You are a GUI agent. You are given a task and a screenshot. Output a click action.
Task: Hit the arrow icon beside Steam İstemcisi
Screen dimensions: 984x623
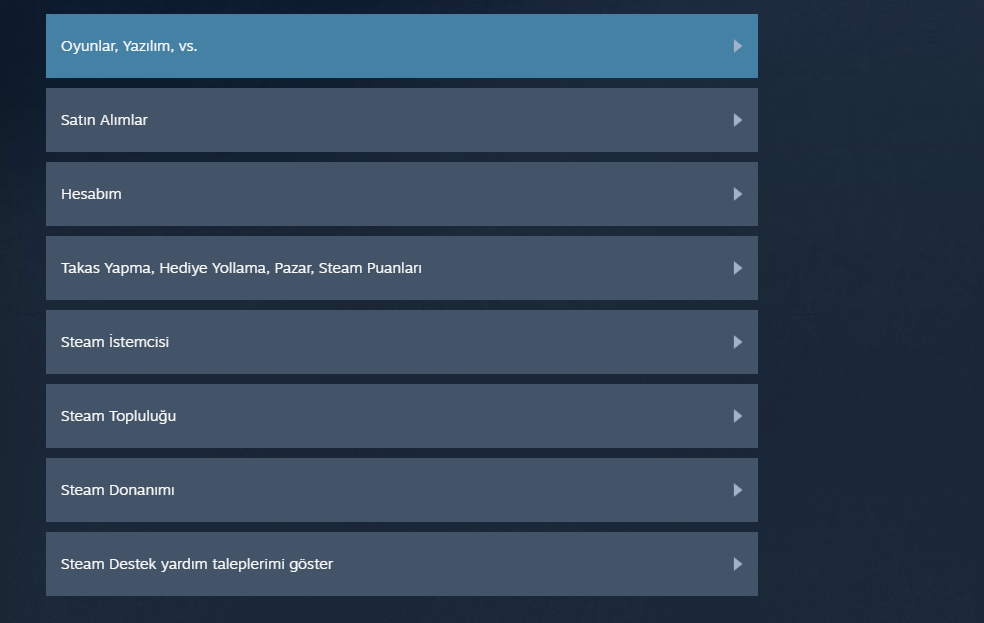[x=737, y=342]
